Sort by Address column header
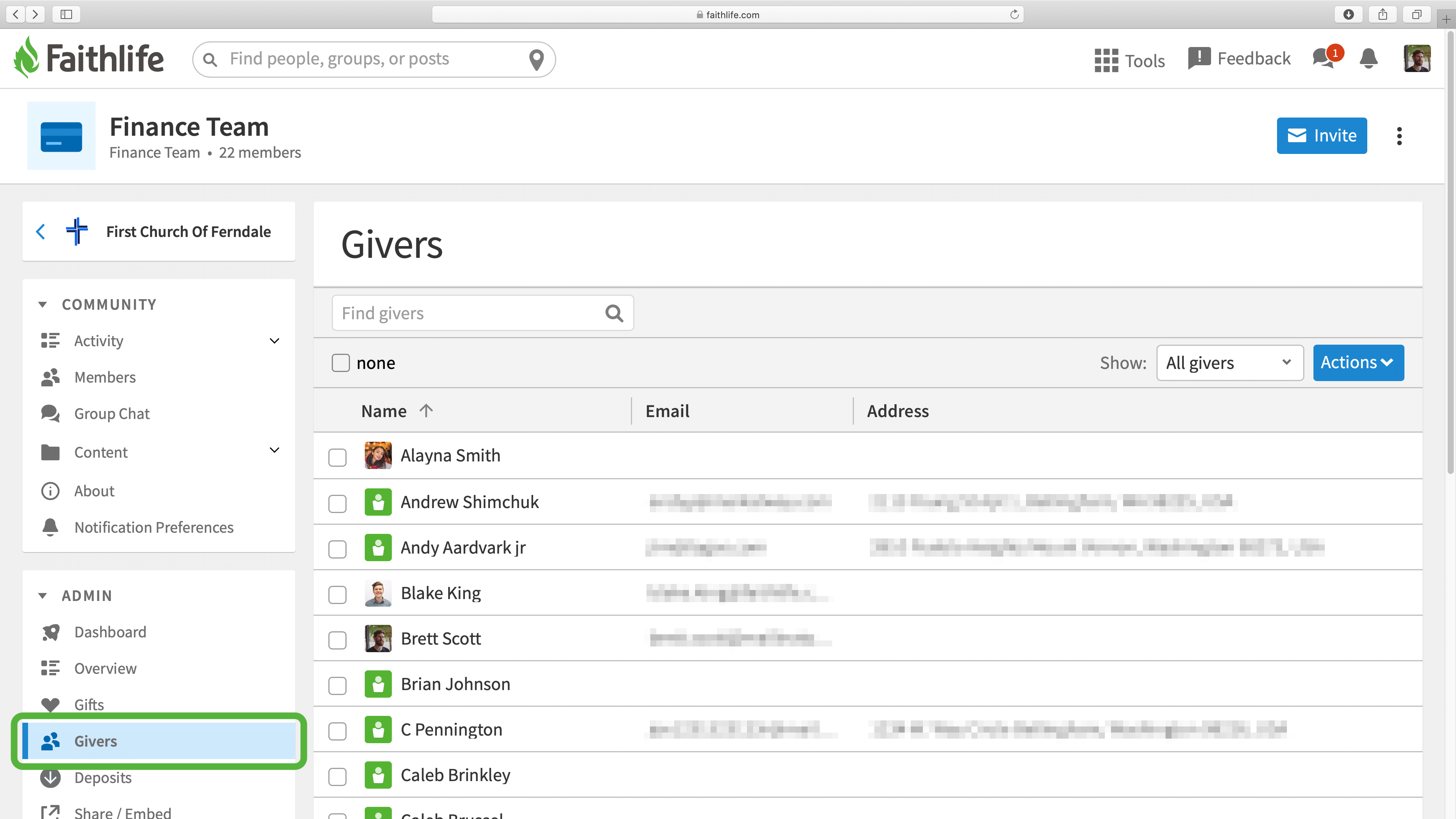The height and width of the screenshot is (819, 1456). 897,411
